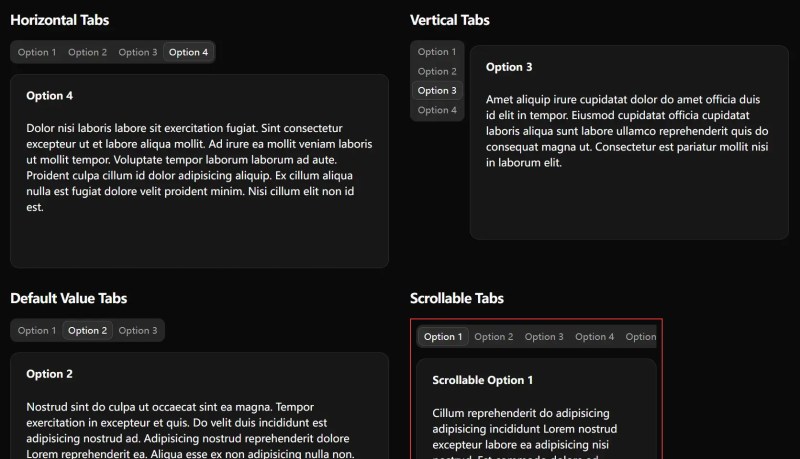
Task: Switch to Option 3 horizontal tab
Action: [138, 52]
